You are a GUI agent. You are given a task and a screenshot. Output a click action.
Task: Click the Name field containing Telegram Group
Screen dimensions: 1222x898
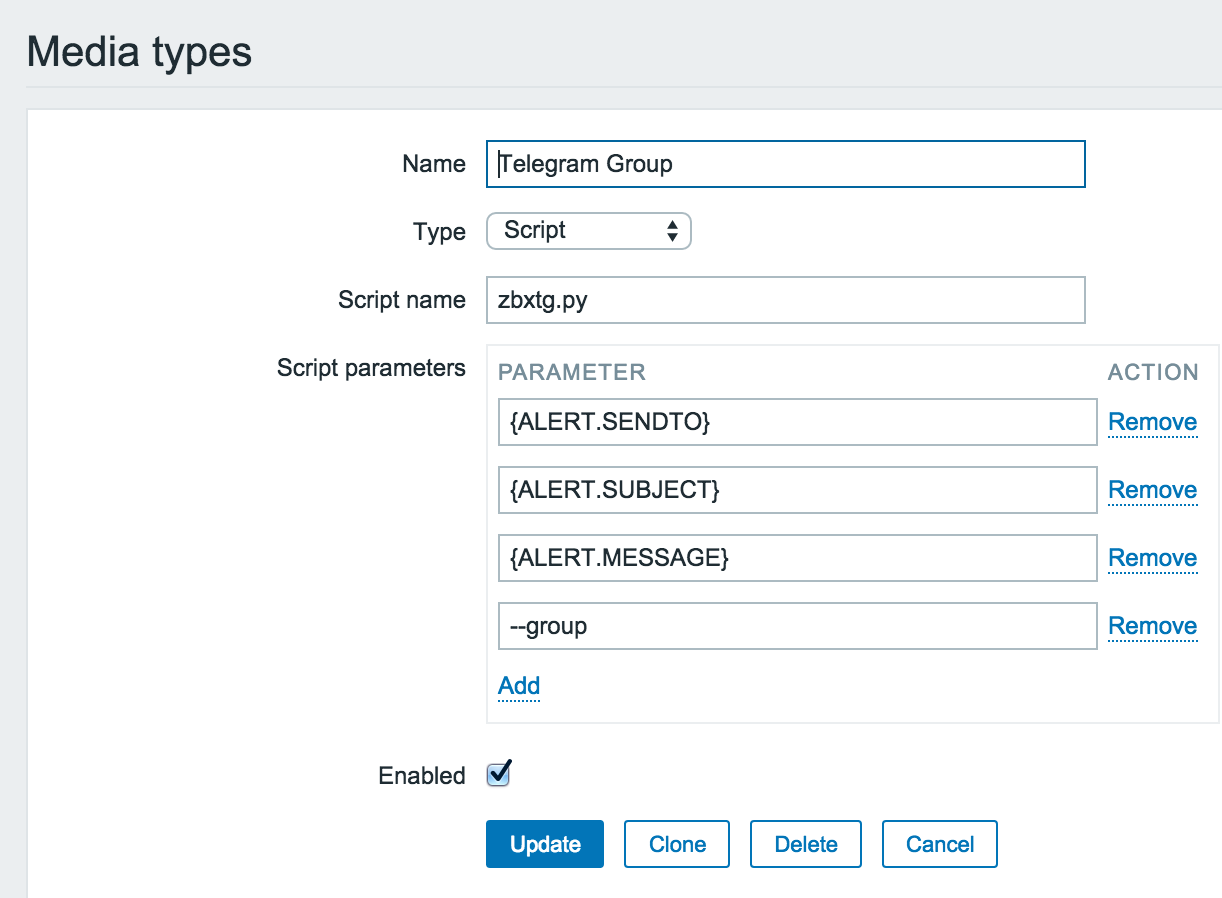click(785, 164)
